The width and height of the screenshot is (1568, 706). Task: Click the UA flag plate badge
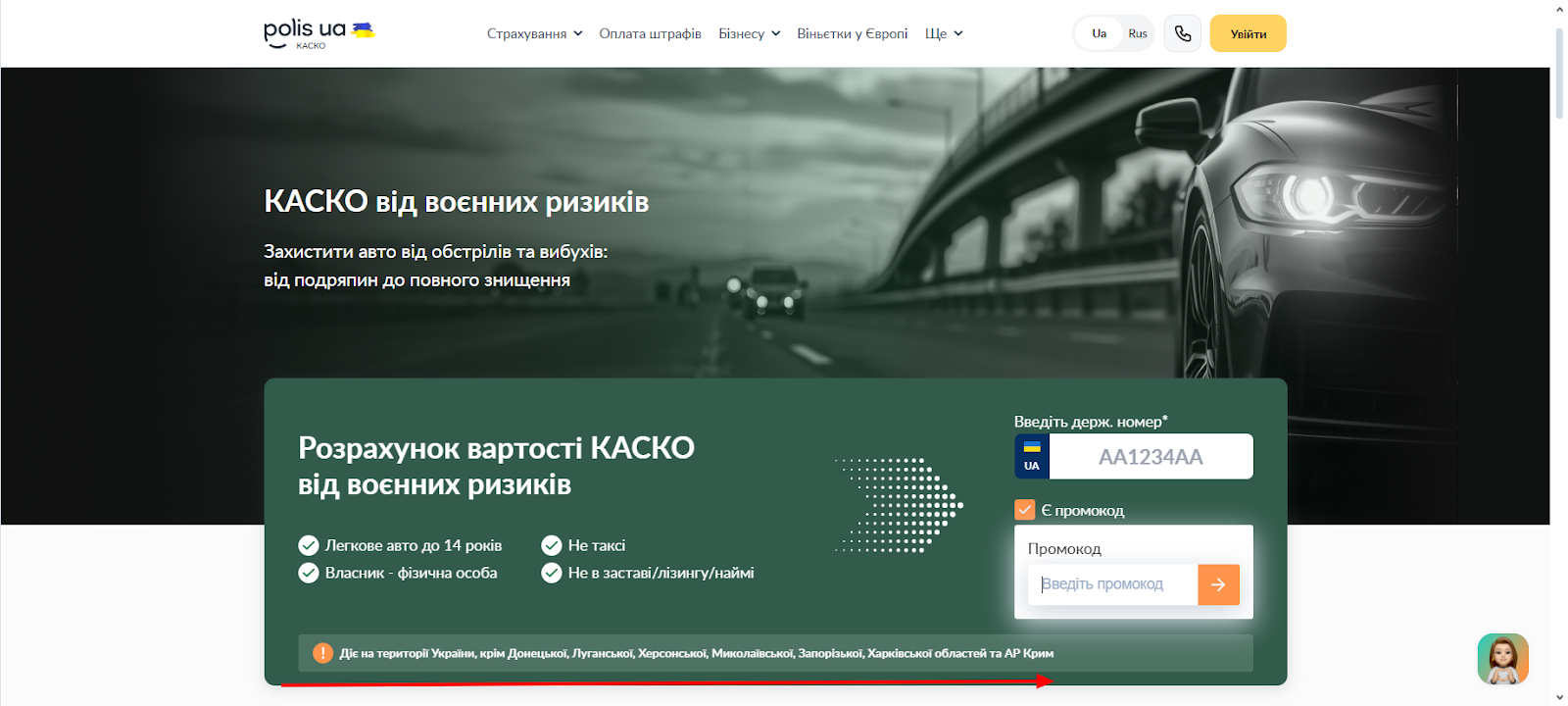point(1032,457)
